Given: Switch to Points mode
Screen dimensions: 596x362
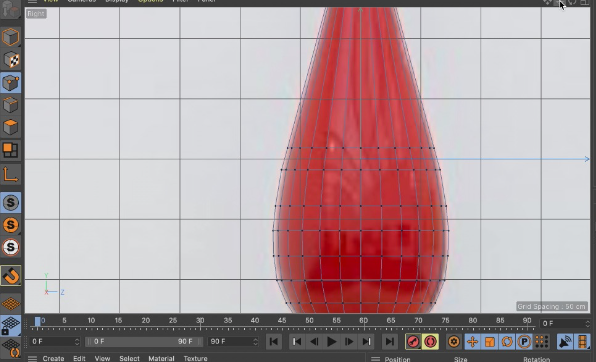Looking at the screenshot, I should click(11, 83).
